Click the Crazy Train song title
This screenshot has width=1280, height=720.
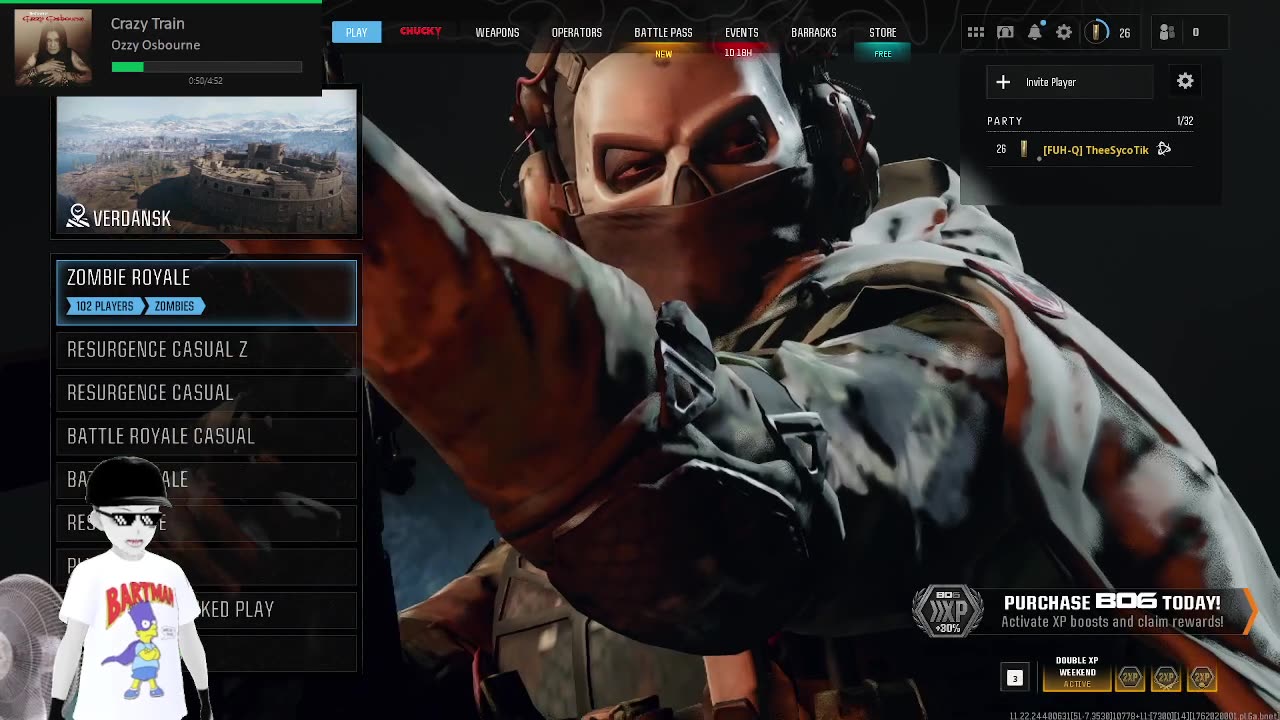pos(147,24)
